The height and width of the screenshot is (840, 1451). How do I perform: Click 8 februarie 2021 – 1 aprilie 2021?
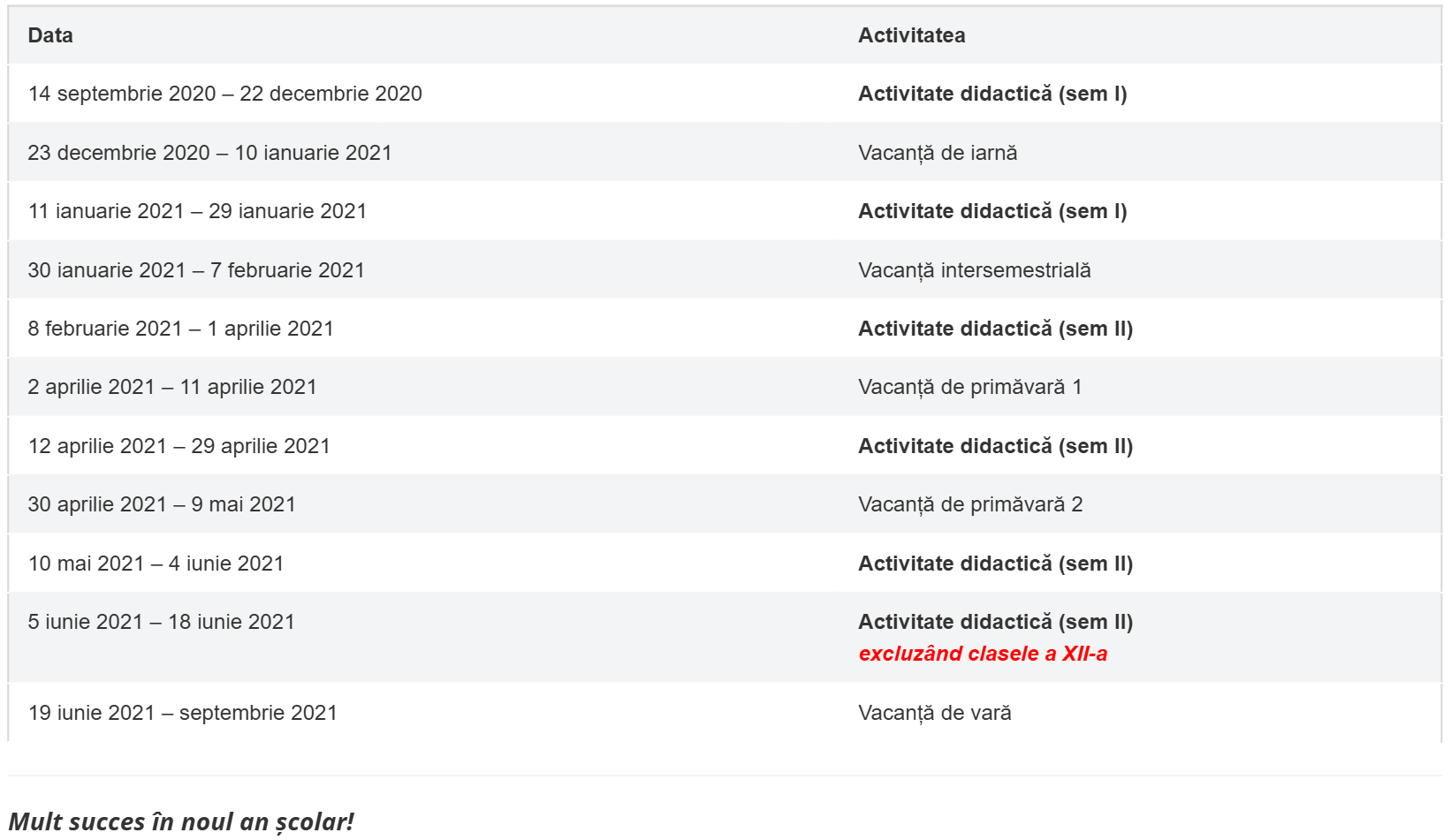pos(180,329)
